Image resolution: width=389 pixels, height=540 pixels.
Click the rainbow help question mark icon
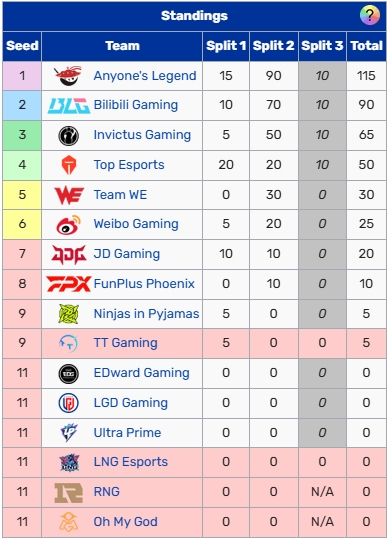point(370,15)
